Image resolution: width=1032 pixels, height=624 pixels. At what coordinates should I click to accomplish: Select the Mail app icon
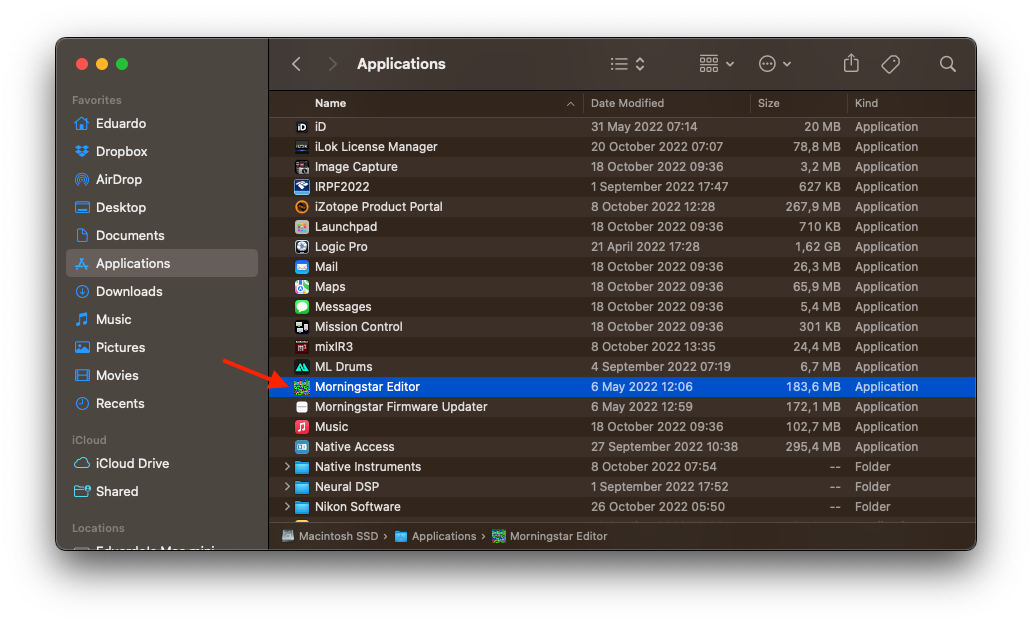301,267
